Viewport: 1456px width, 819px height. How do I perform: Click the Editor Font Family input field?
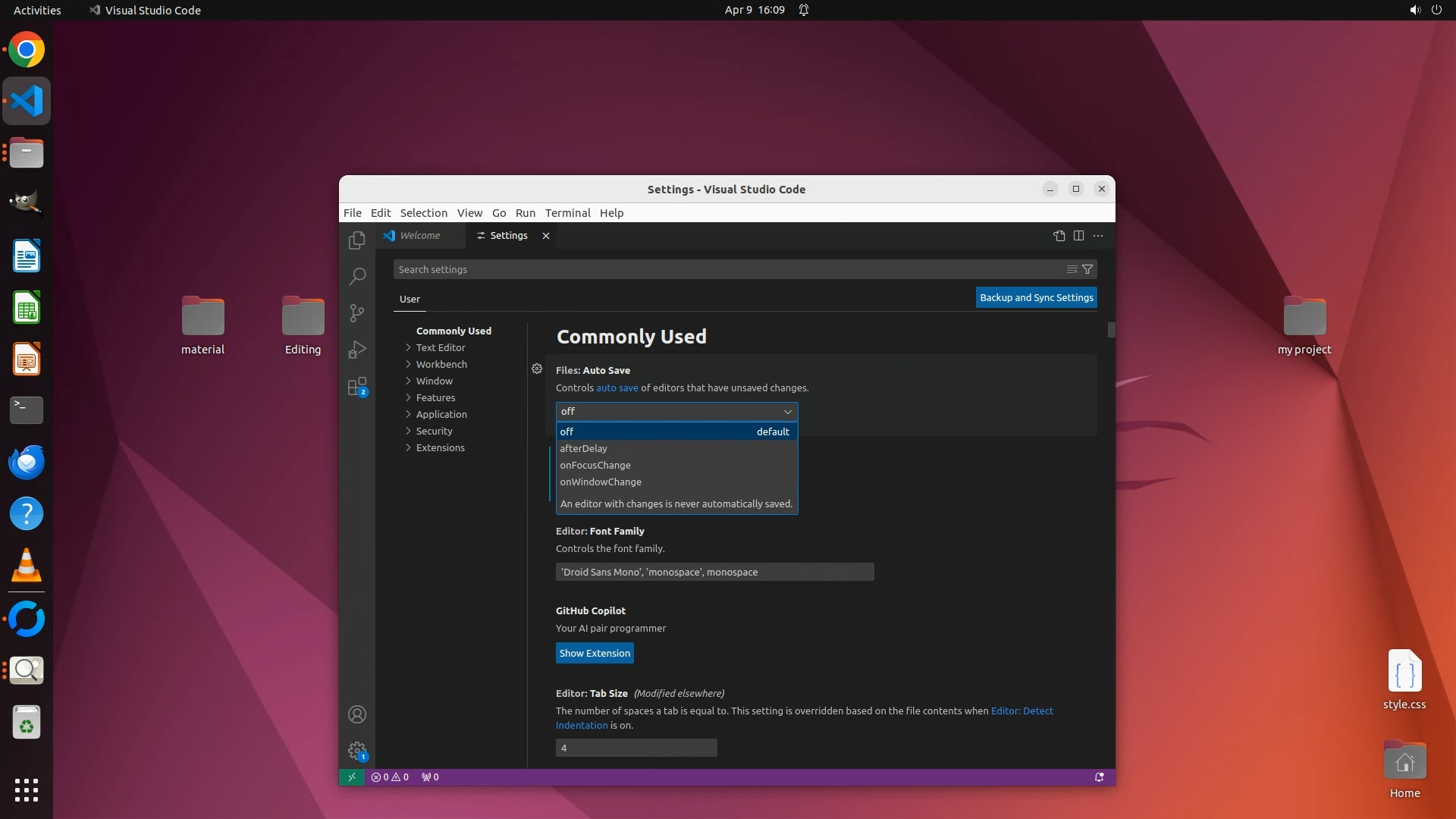[714, 572]
